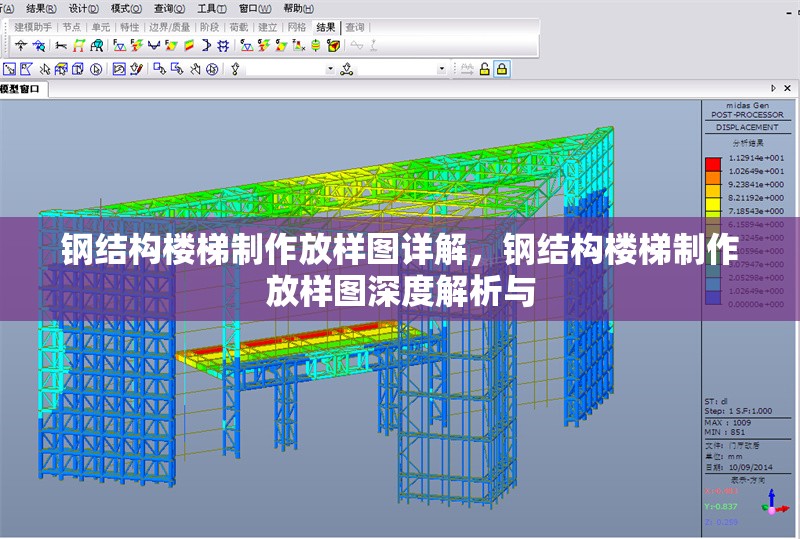Viewport: 800px width, 539px height.
Task: Click the black beam deflection icon
Action: 61,46
